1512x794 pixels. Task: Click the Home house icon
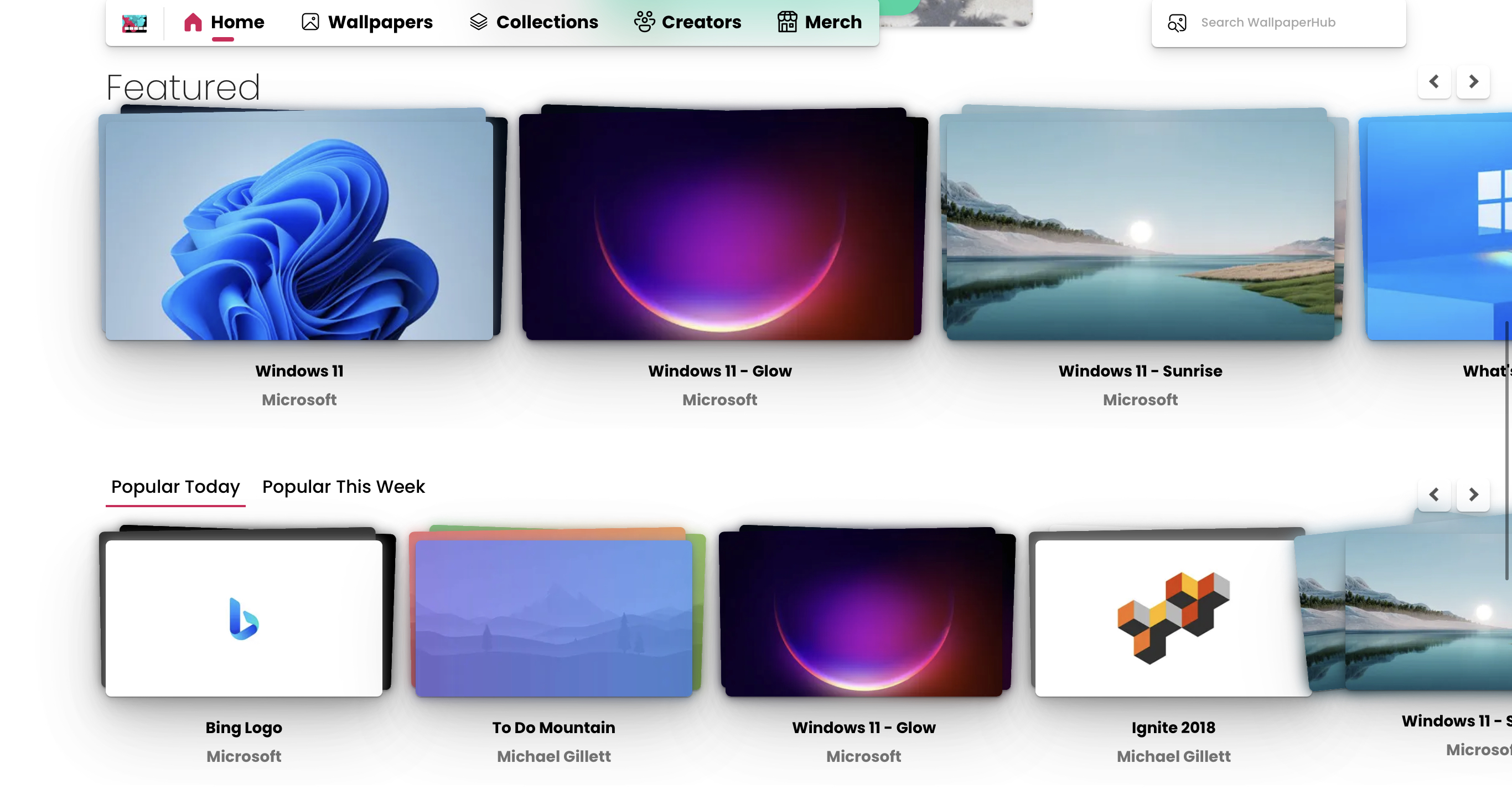click(x=193, y=22)
